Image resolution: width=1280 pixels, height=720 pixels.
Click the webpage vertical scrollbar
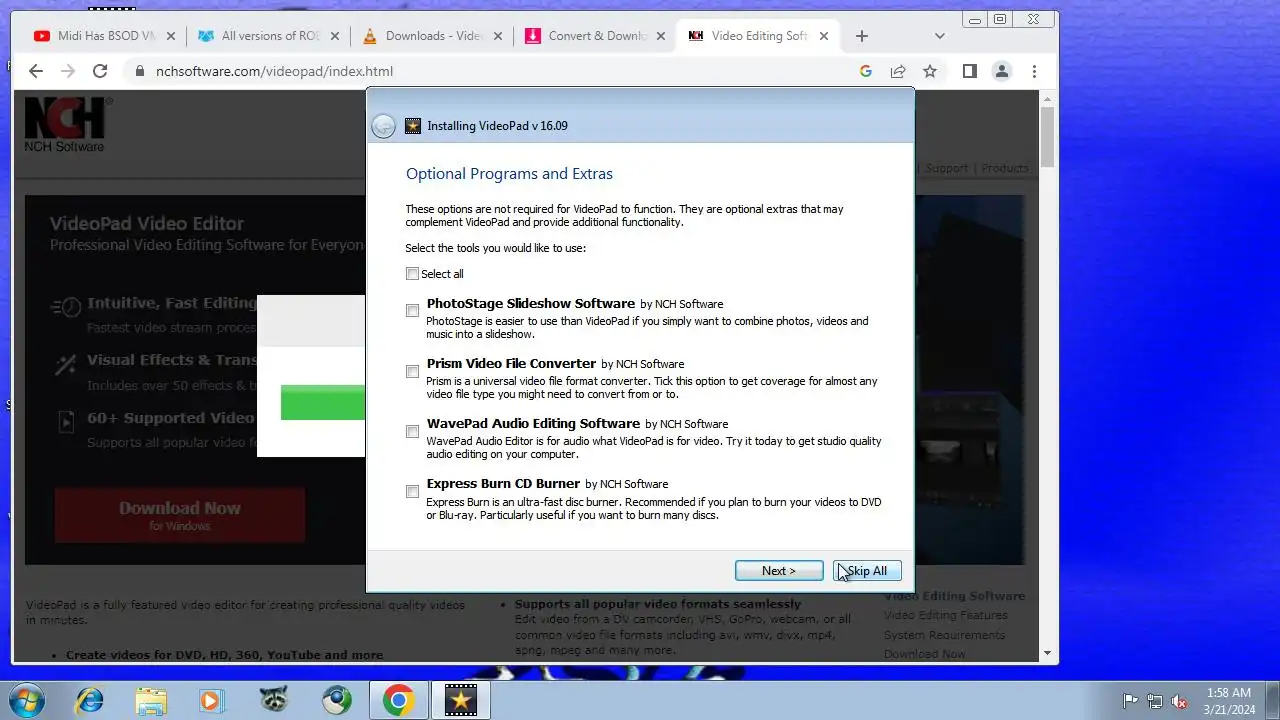click(x=1048, y=375)
